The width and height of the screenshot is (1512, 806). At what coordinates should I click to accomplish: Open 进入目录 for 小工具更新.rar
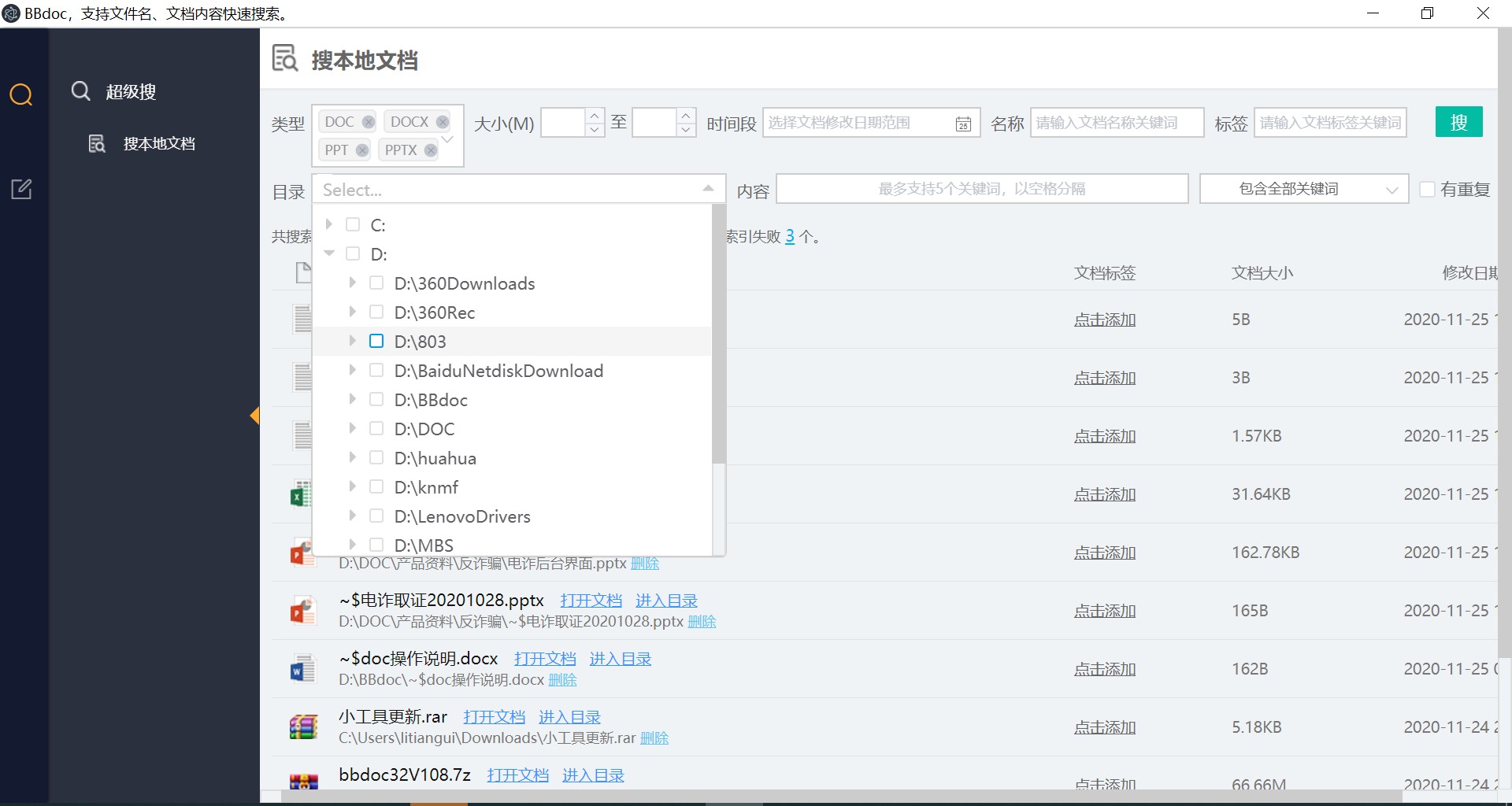(x=569, y=716)
